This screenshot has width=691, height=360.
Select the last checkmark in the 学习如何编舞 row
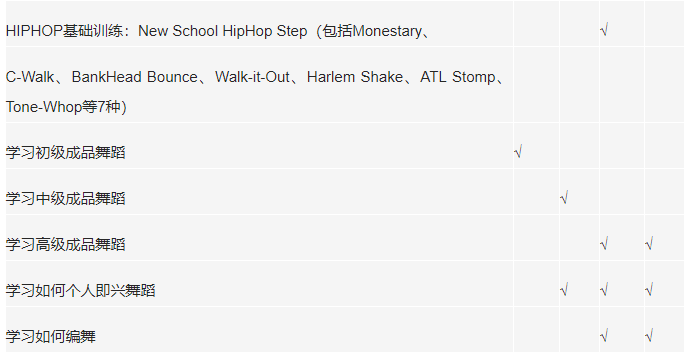point(649,336)
